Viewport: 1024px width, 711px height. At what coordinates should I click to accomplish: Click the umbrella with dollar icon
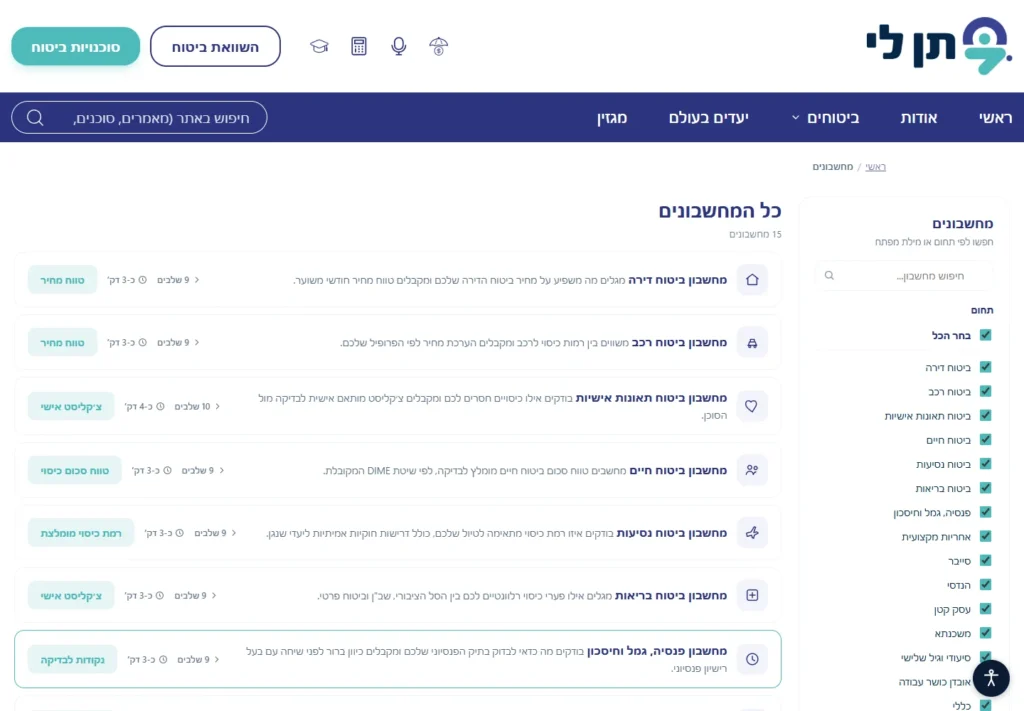point(438,46)
